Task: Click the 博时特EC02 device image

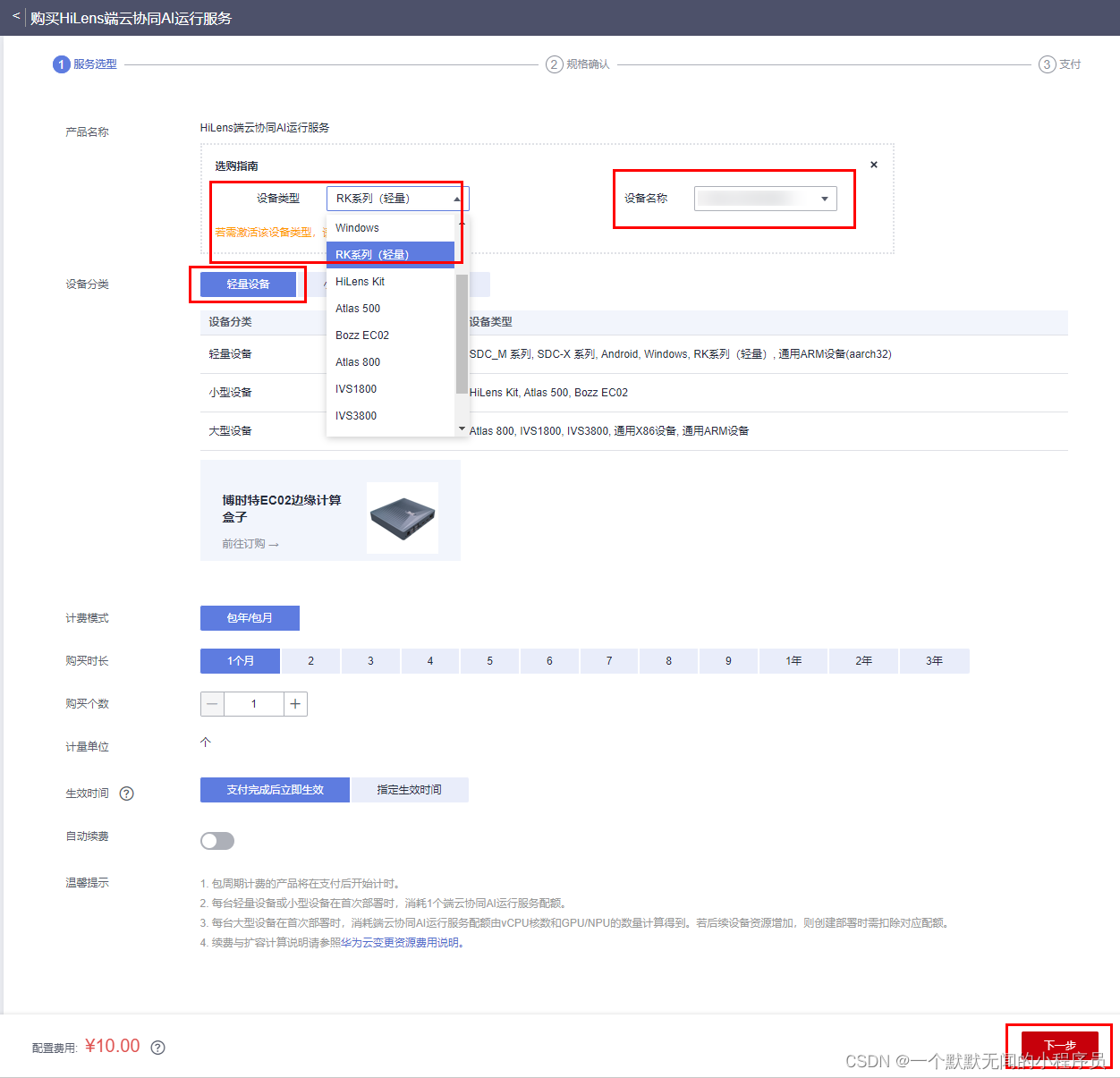Action: (402, 519)
